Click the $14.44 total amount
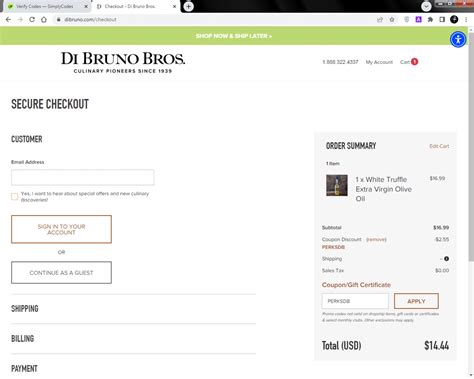This screenshot has height=379, width=474. [436, 346]
